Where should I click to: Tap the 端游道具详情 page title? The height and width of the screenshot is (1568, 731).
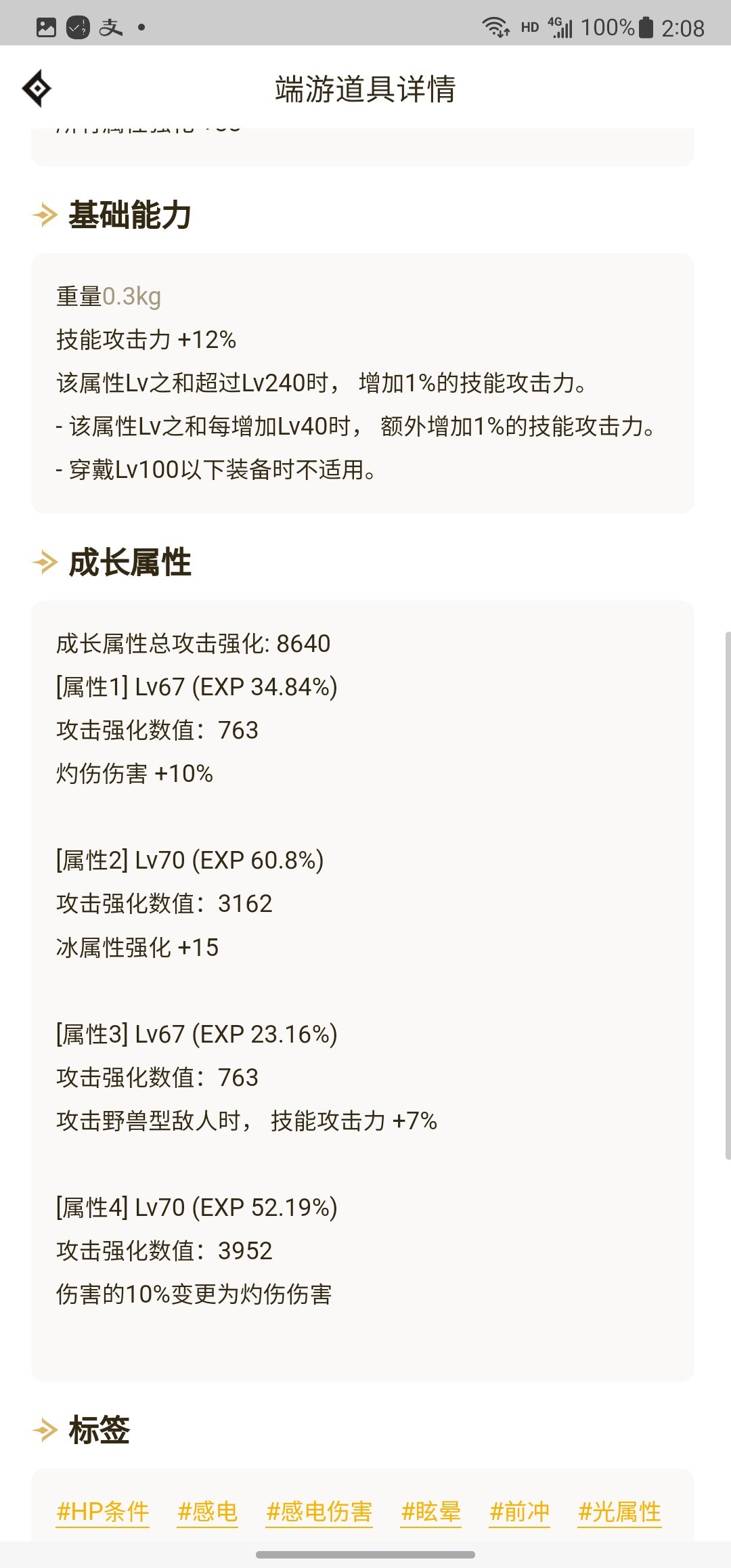click(365, 89)
